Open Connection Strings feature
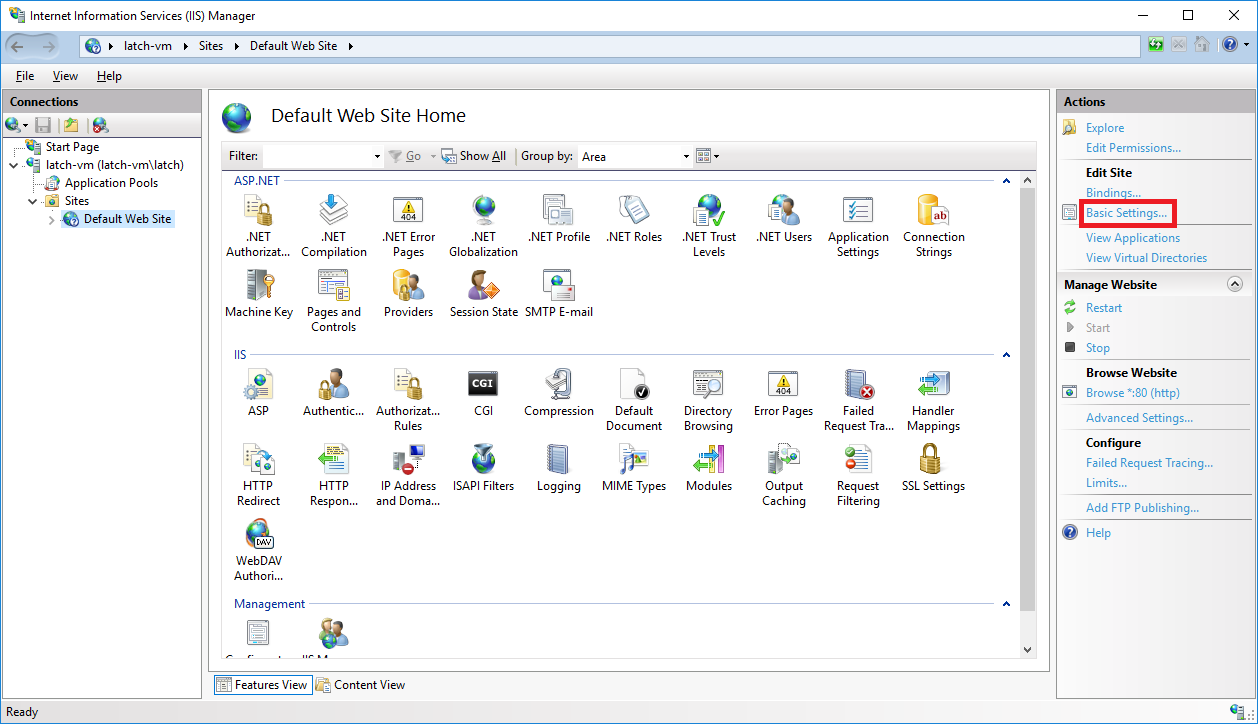The width and height of the screenshot is (1258, 724). point(933,226)
